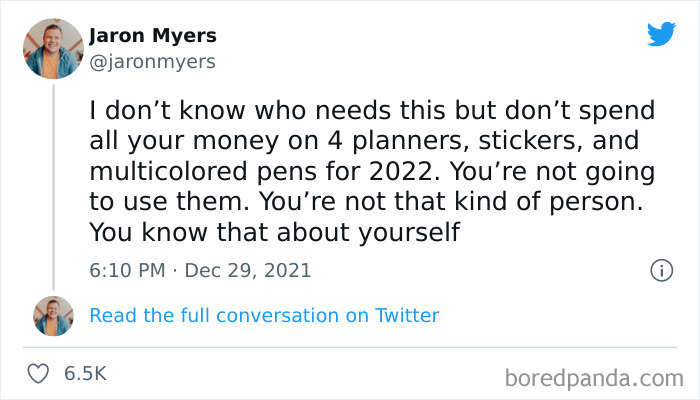Open Read the full conversation on Twitter
This screenshot has width=700, height=400.
tap(264, 316)
